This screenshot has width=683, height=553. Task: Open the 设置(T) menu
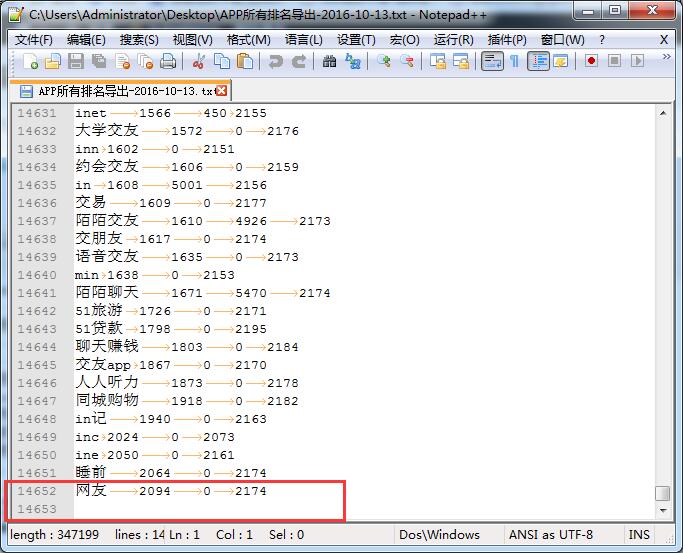[x=356, y=40]
